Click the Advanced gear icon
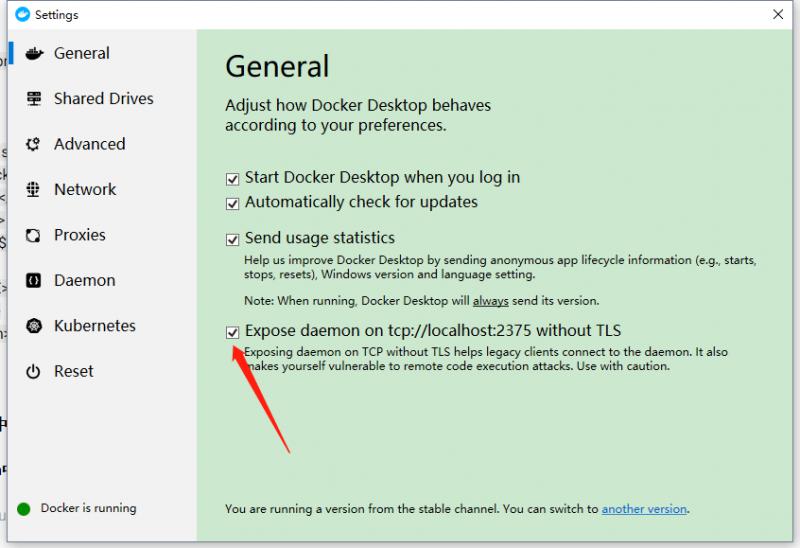Viewport: 800px width, 548px height. click(x=33, y=144)
